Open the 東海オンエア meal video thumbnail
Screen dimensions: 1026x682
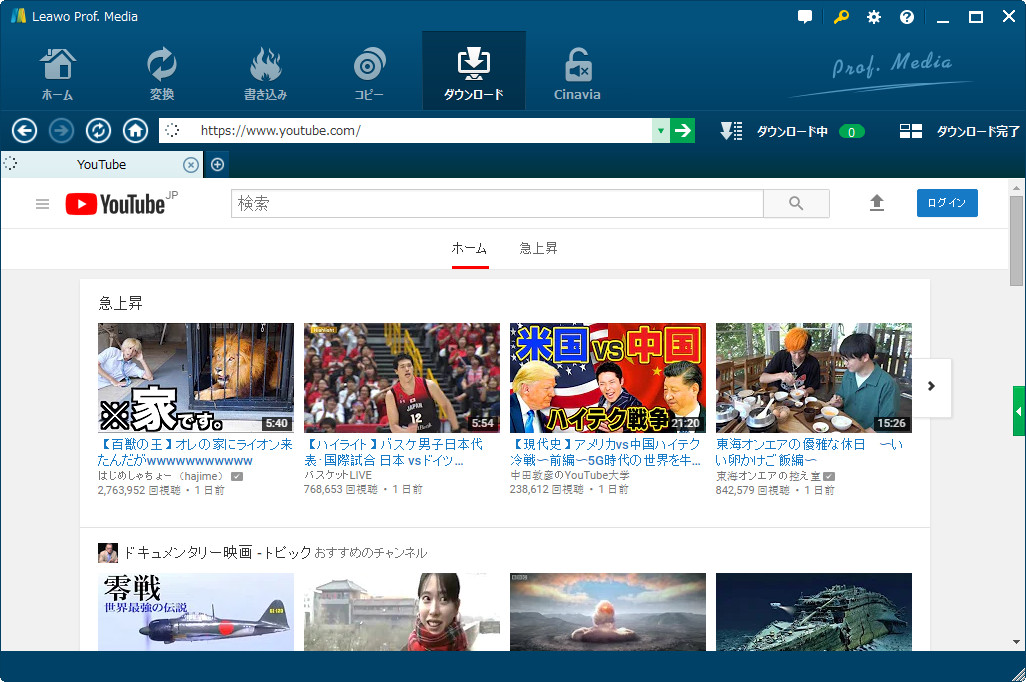[813, 378]
